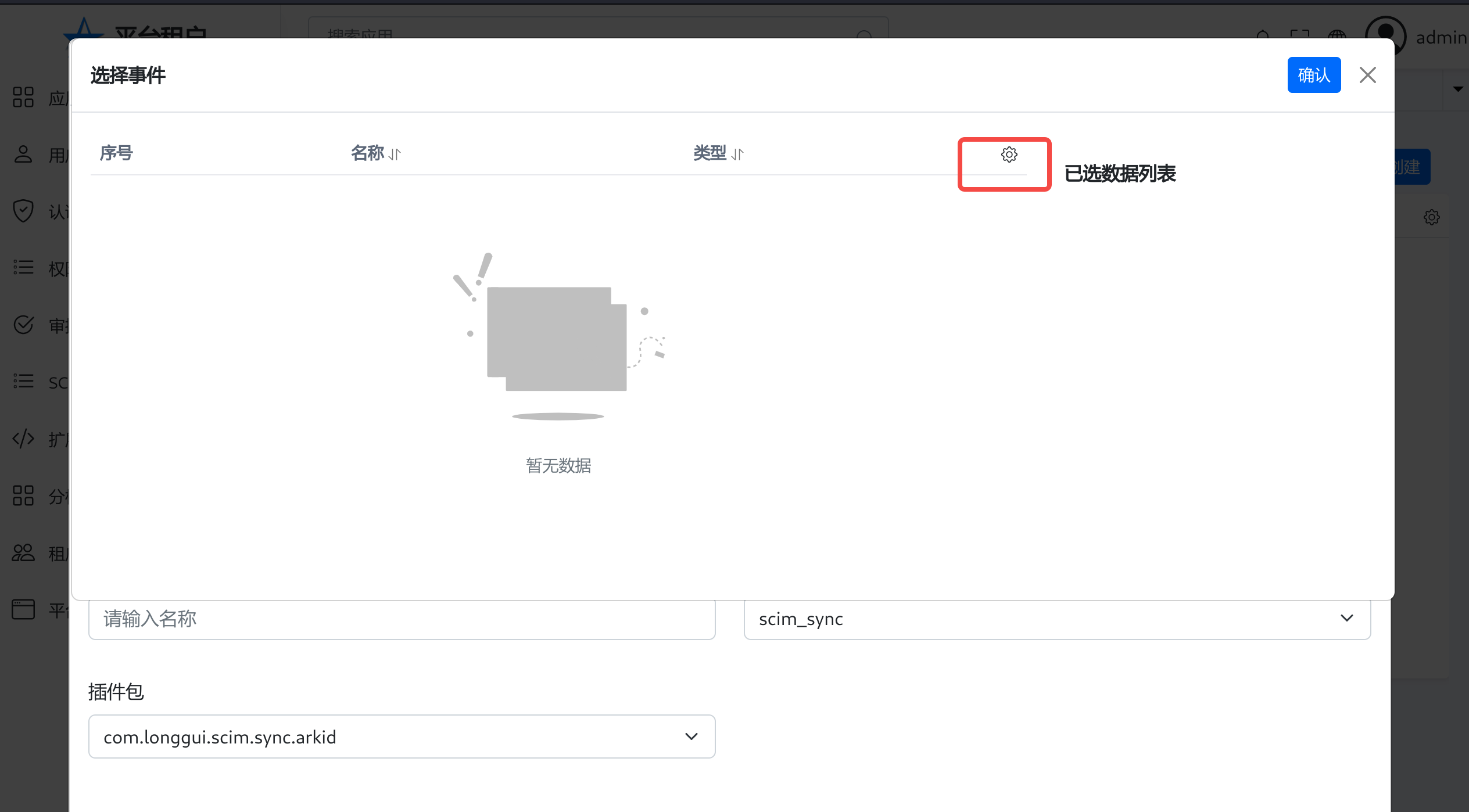Click the highlighted gear icon above 已选数据列表

(x=1009, y=154)
